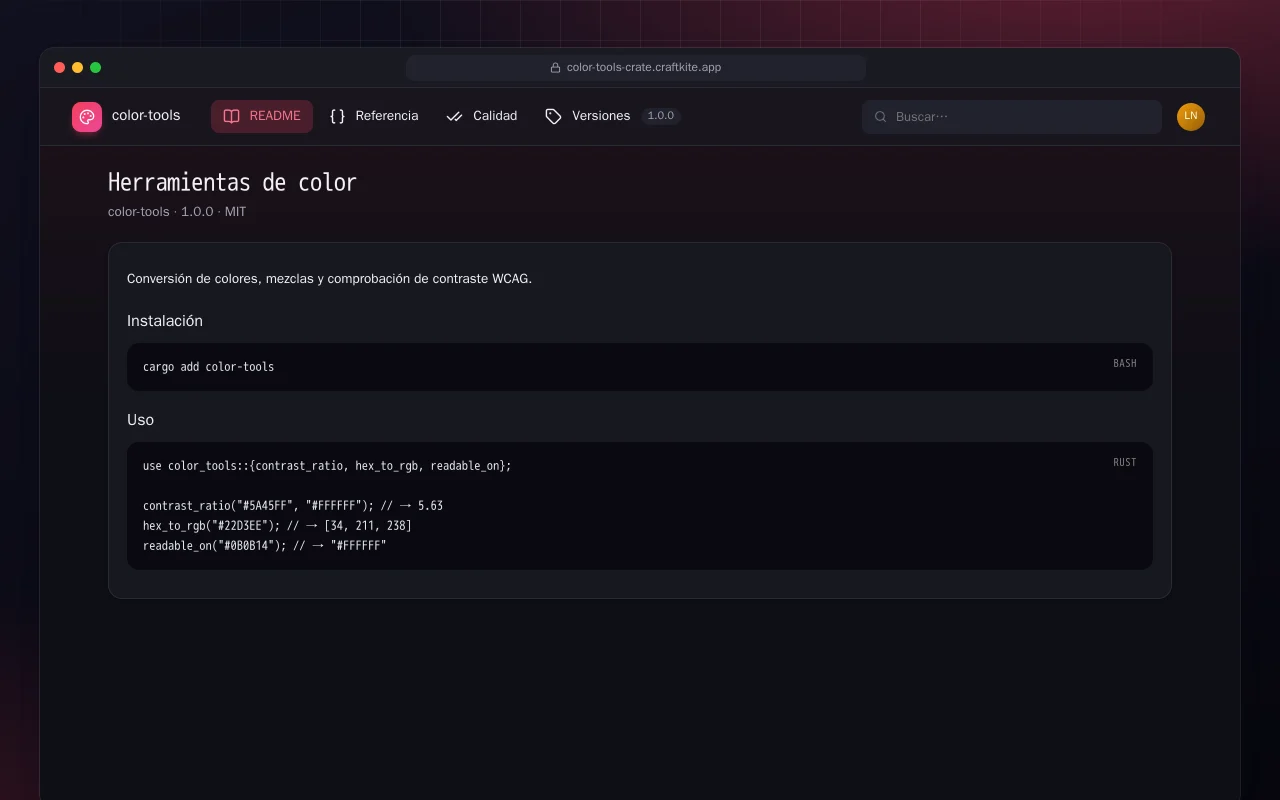Click the contrast_ratio code line
The height and width of the screenshot is (800, 1280).
point(293,506)
